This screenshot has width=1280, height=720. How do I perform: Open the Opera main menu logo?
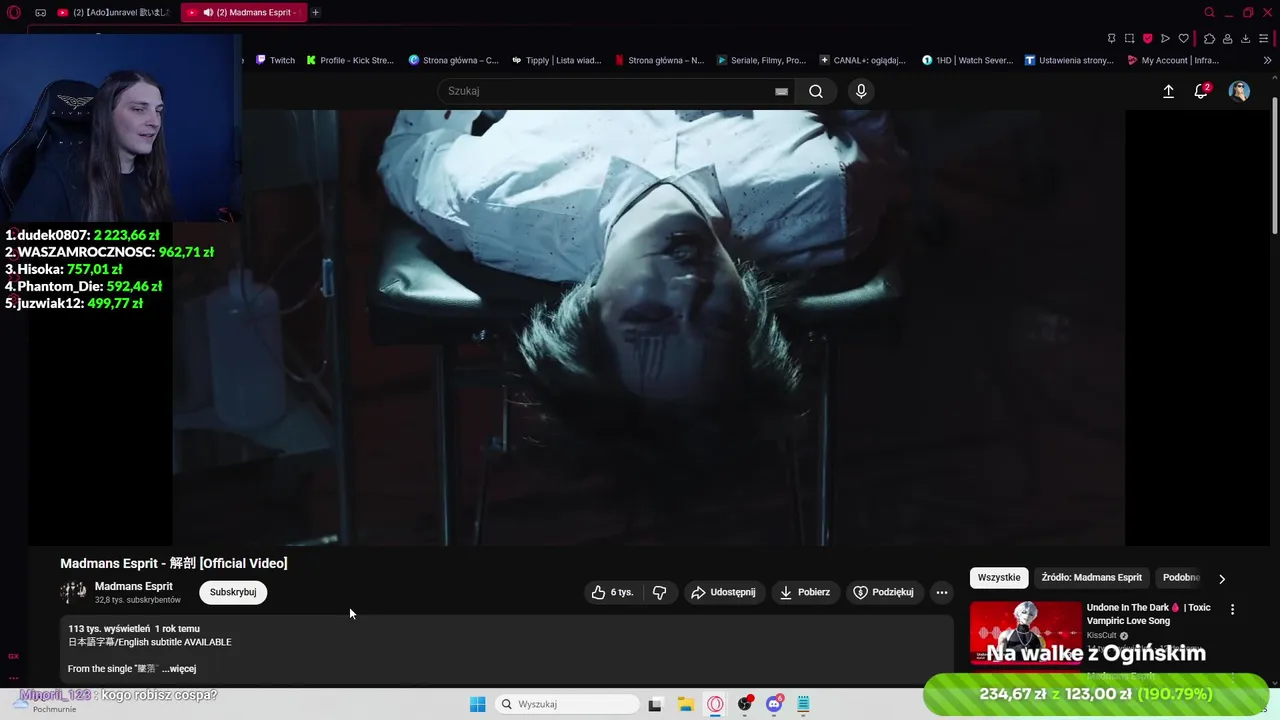pyautogui.click(x=14, y=12)
